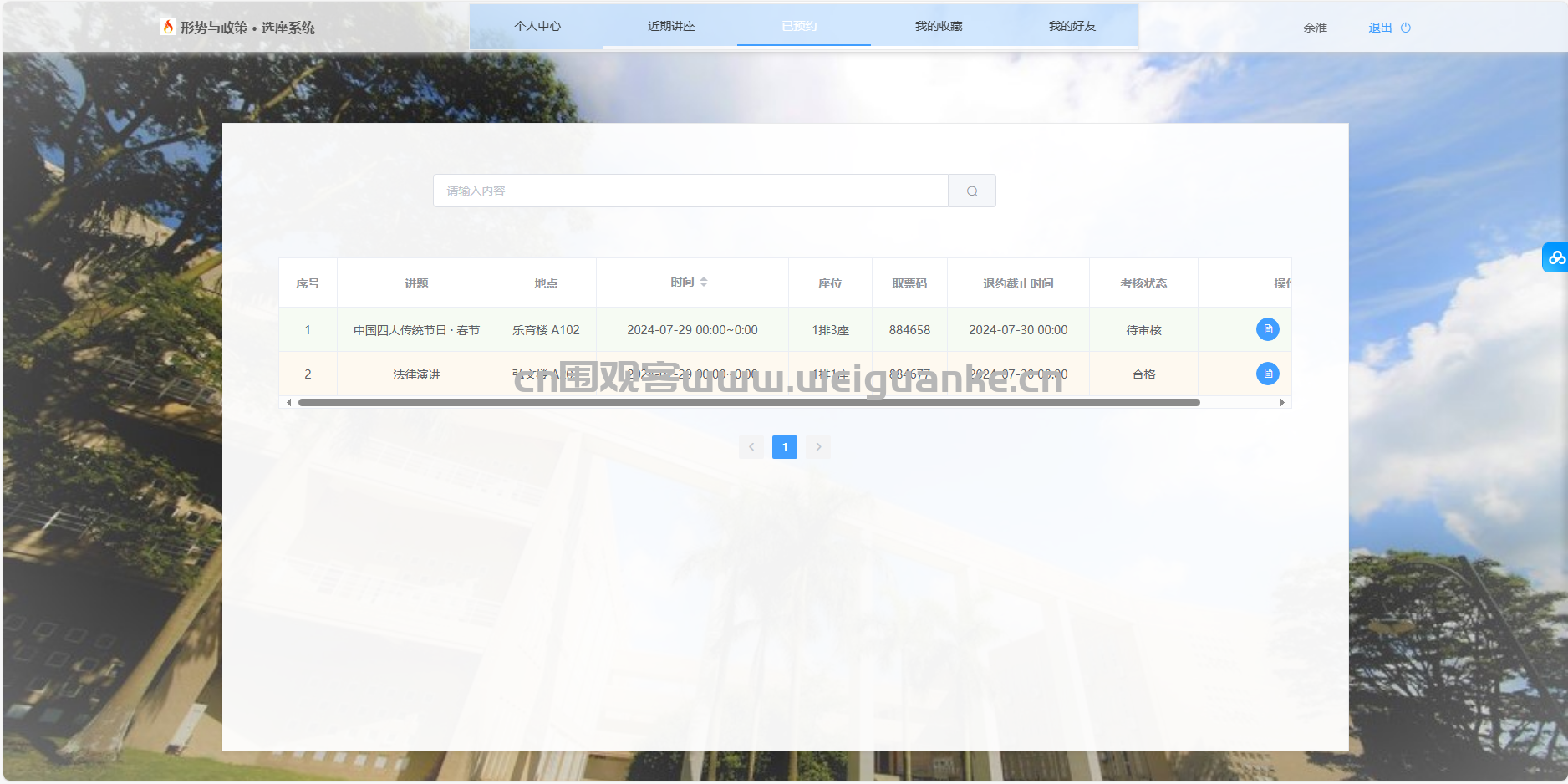Select page 1 pagination button
Image resolution: width=1568 pixels, height=784 pixels.
coord(784,447)
